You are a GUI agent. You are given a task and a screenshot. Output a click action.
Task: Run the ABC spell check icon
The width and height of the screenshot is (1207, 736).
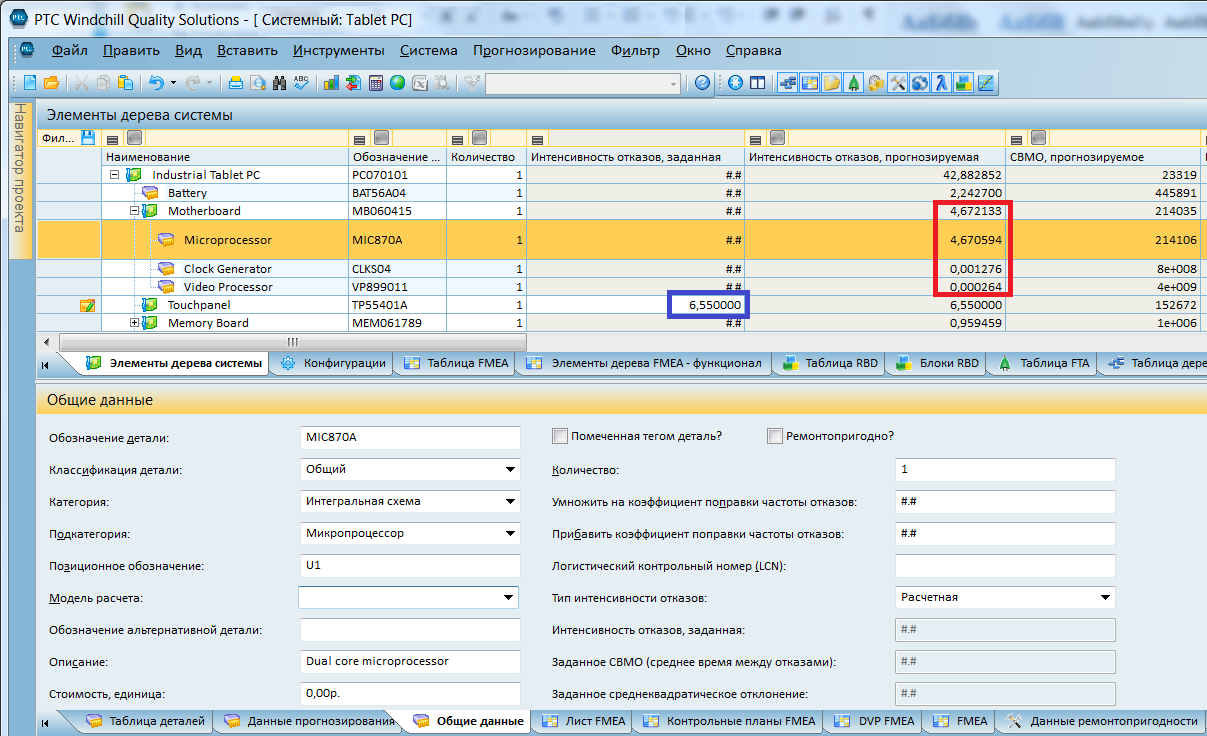point(301,83)
